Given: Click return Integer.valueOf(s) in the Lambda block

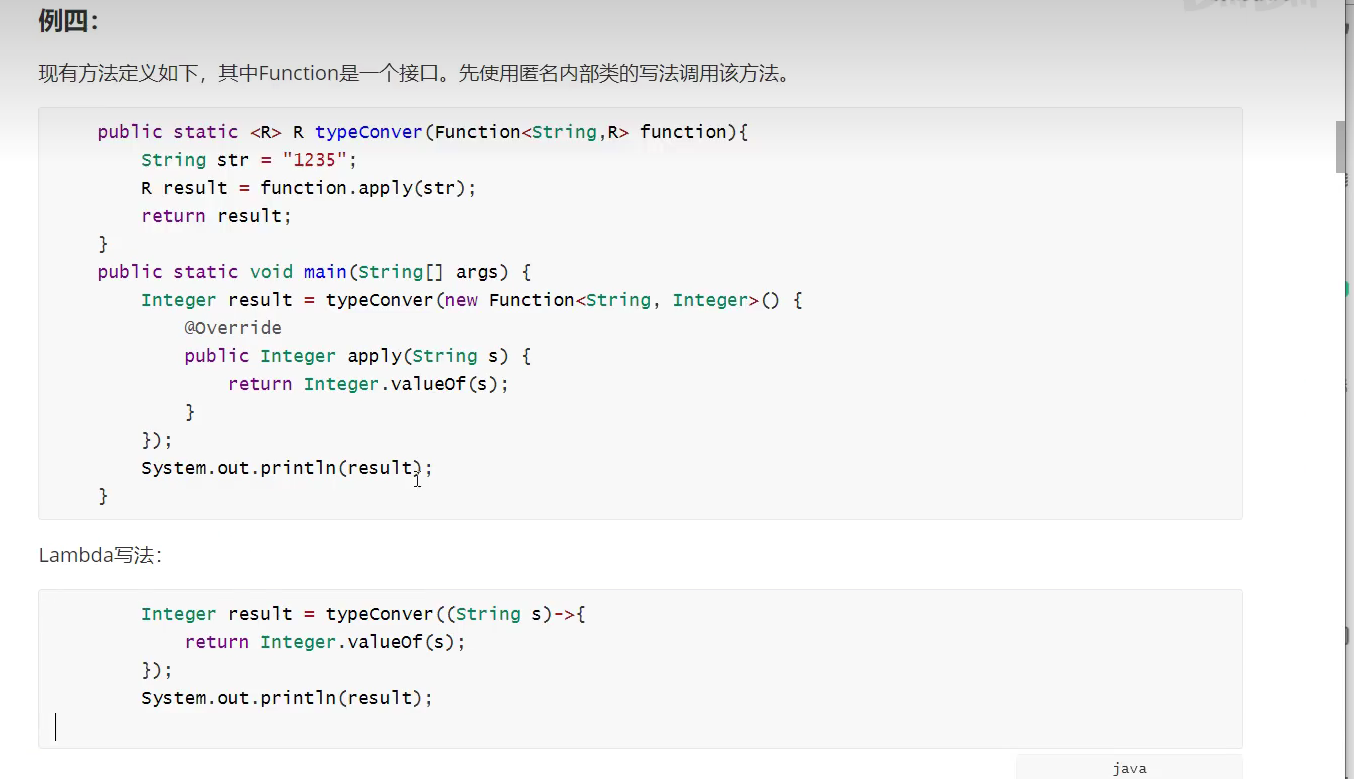Looking at the screenshot, I should [325, 642].
